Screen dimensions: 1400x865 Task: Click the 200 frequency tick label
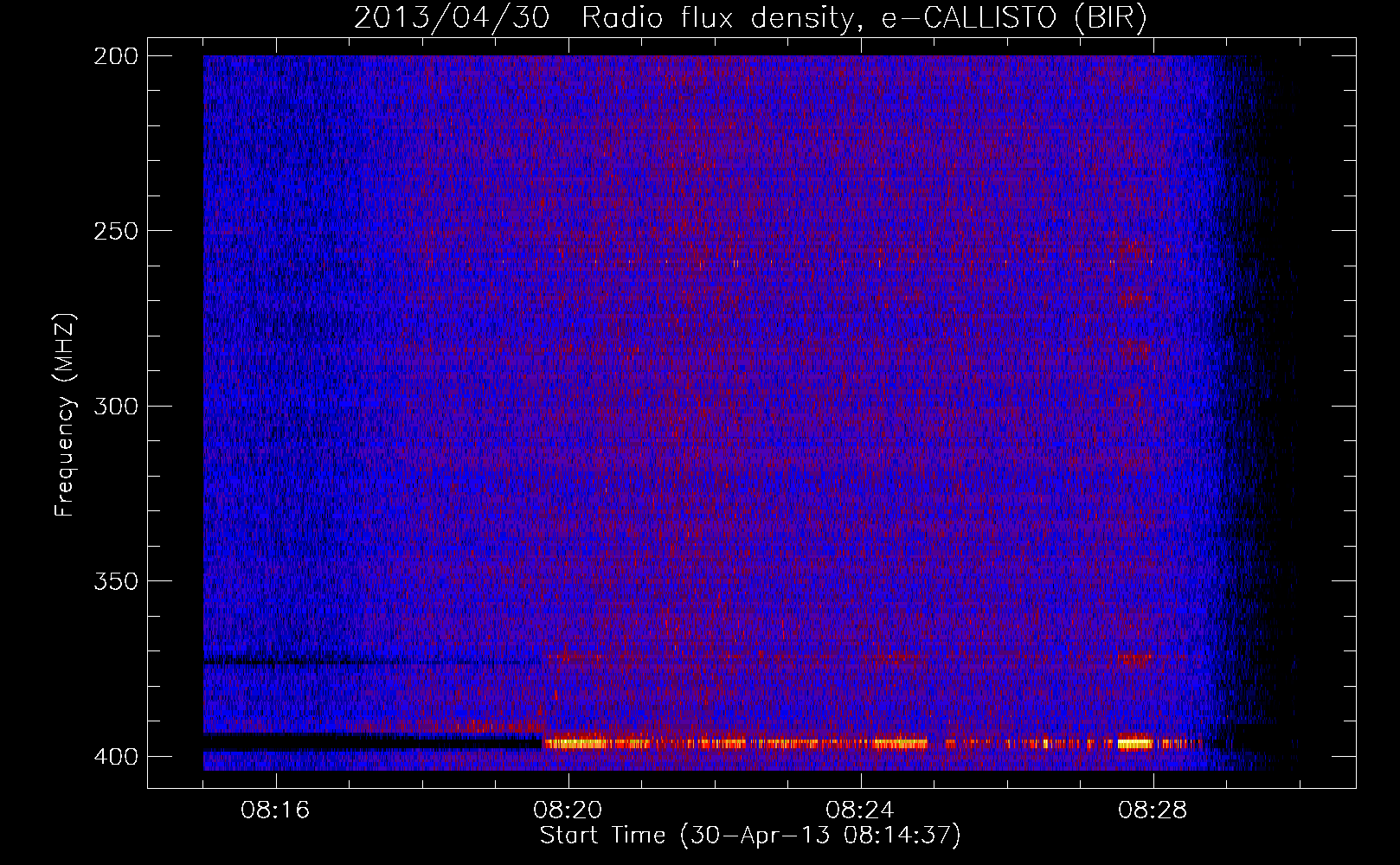(x=115, y=56)
